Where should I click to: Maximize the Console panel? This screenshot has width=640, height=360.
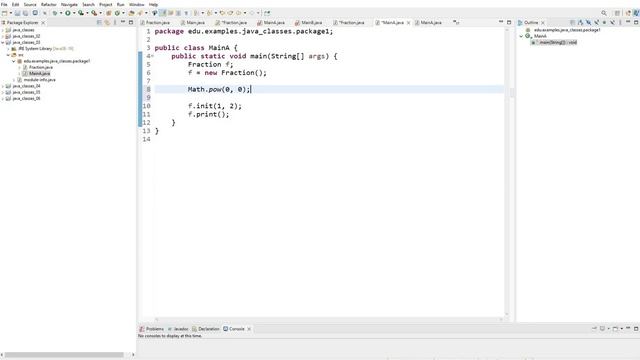[636, 329]
